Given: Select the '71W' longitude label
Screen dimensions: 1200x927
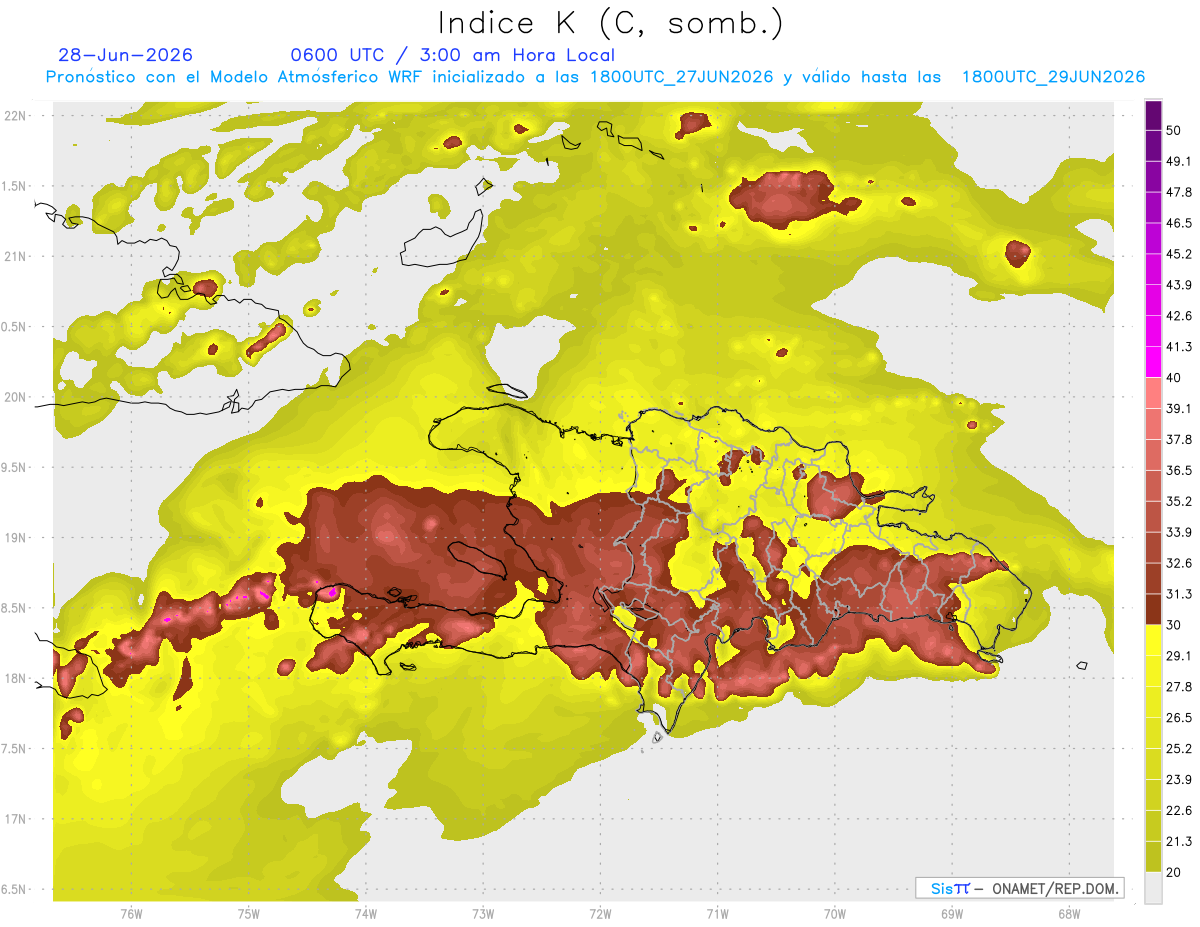Looking at the screenshot, I should click(717, 914).
